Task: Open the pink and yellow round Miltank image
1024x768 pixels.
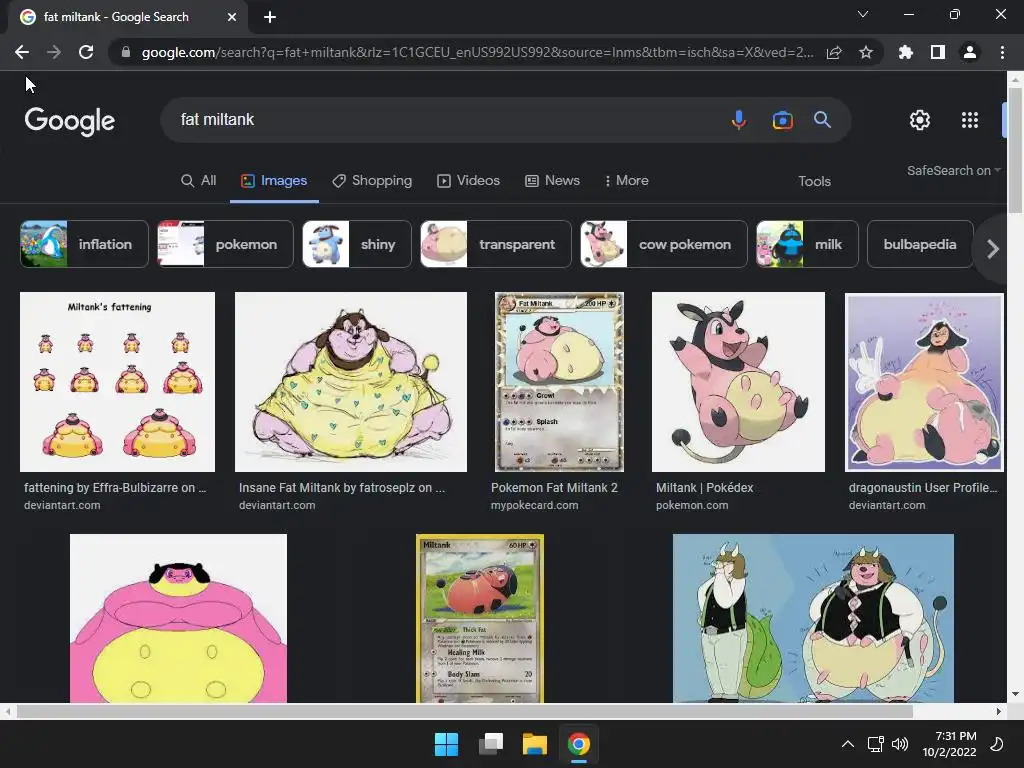Action: pyautogui.click(x=178, y=618)
